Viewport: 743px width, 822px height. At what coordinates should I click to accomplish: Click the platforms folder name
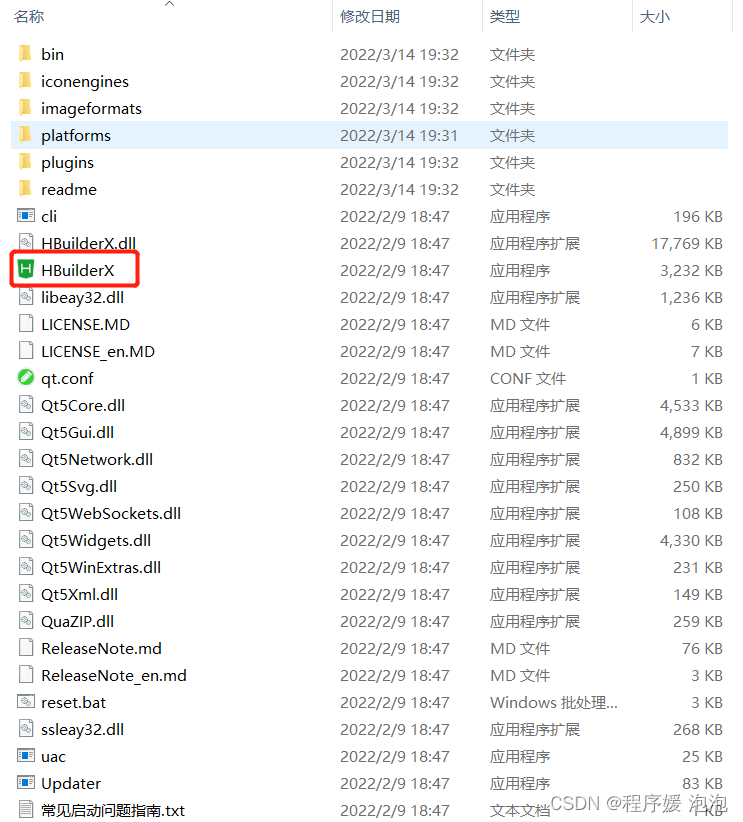[76, 135]
